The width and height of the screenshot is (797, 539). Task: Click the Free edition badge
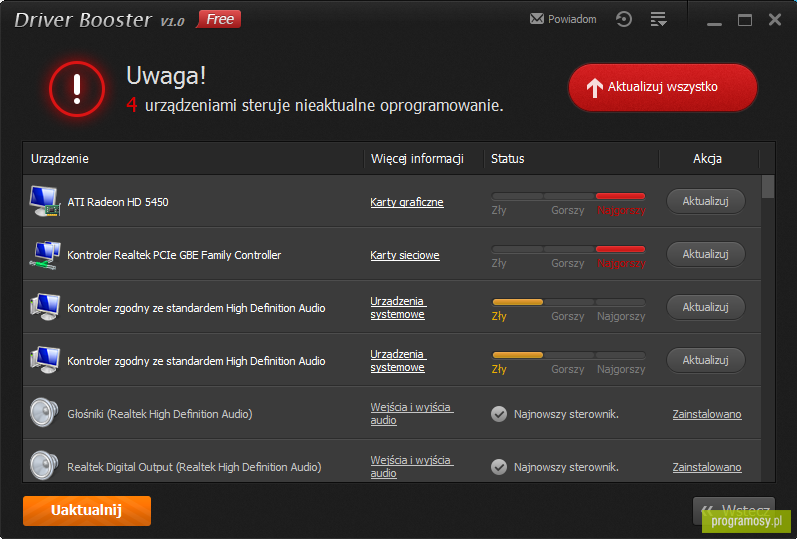(219, 19)
